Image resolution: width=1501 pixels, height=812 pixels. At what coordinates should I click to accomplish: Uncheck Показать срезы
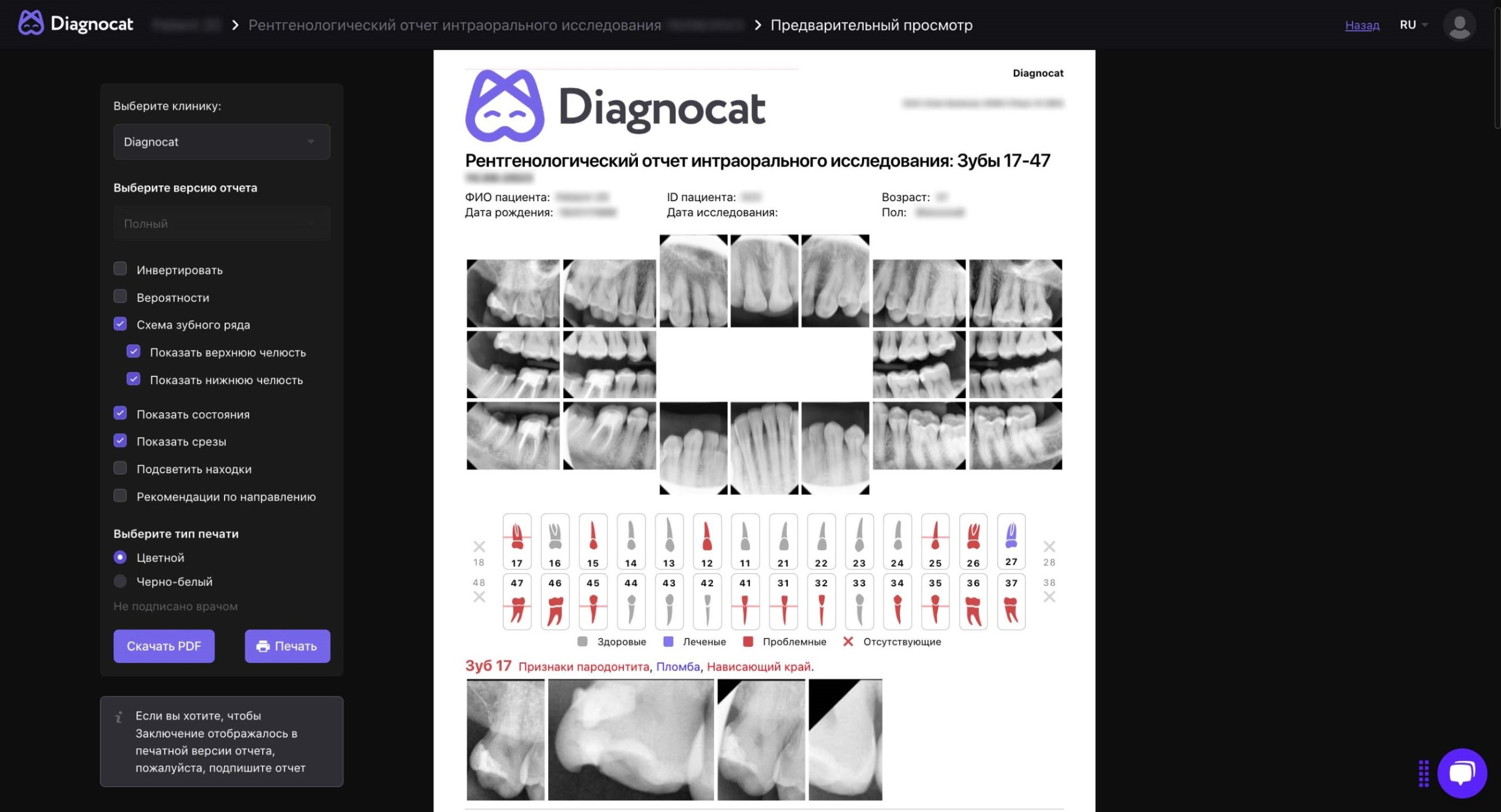120,440
